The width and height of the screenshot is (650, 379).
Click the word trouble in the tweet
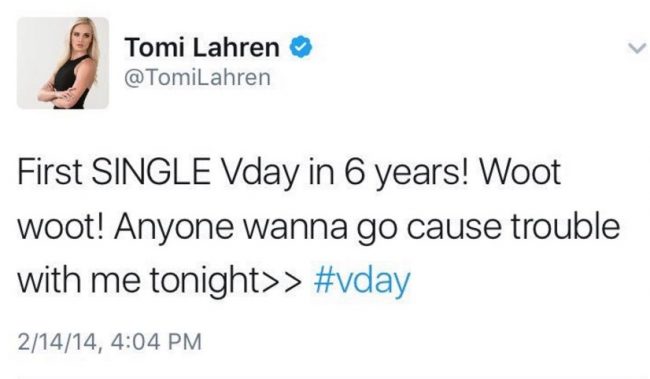click(565, 226)
